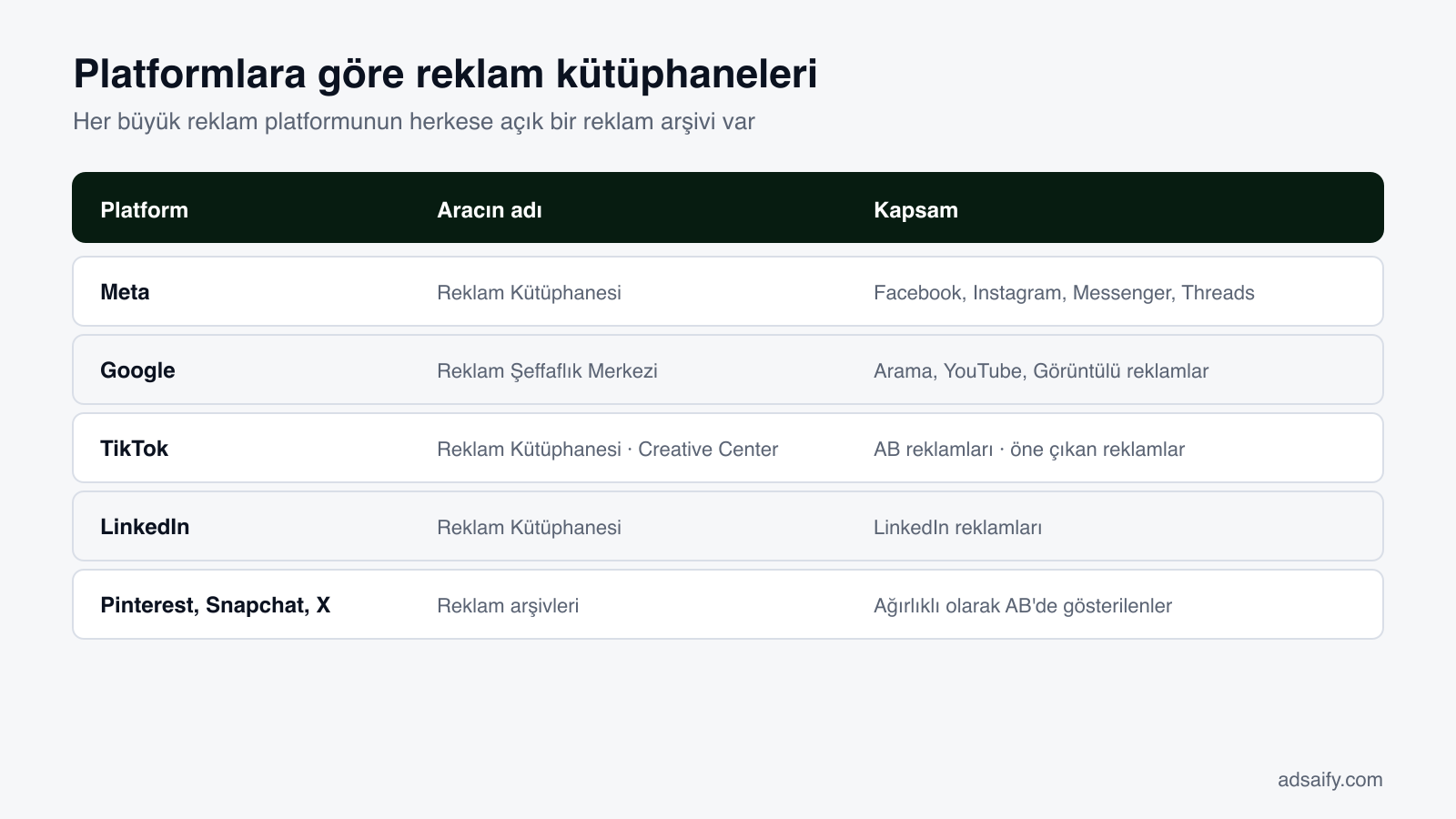The image size is (1456, 819).
Task: Select the 'LinkedIn' platform cell
Action: [x=145, y=527]
